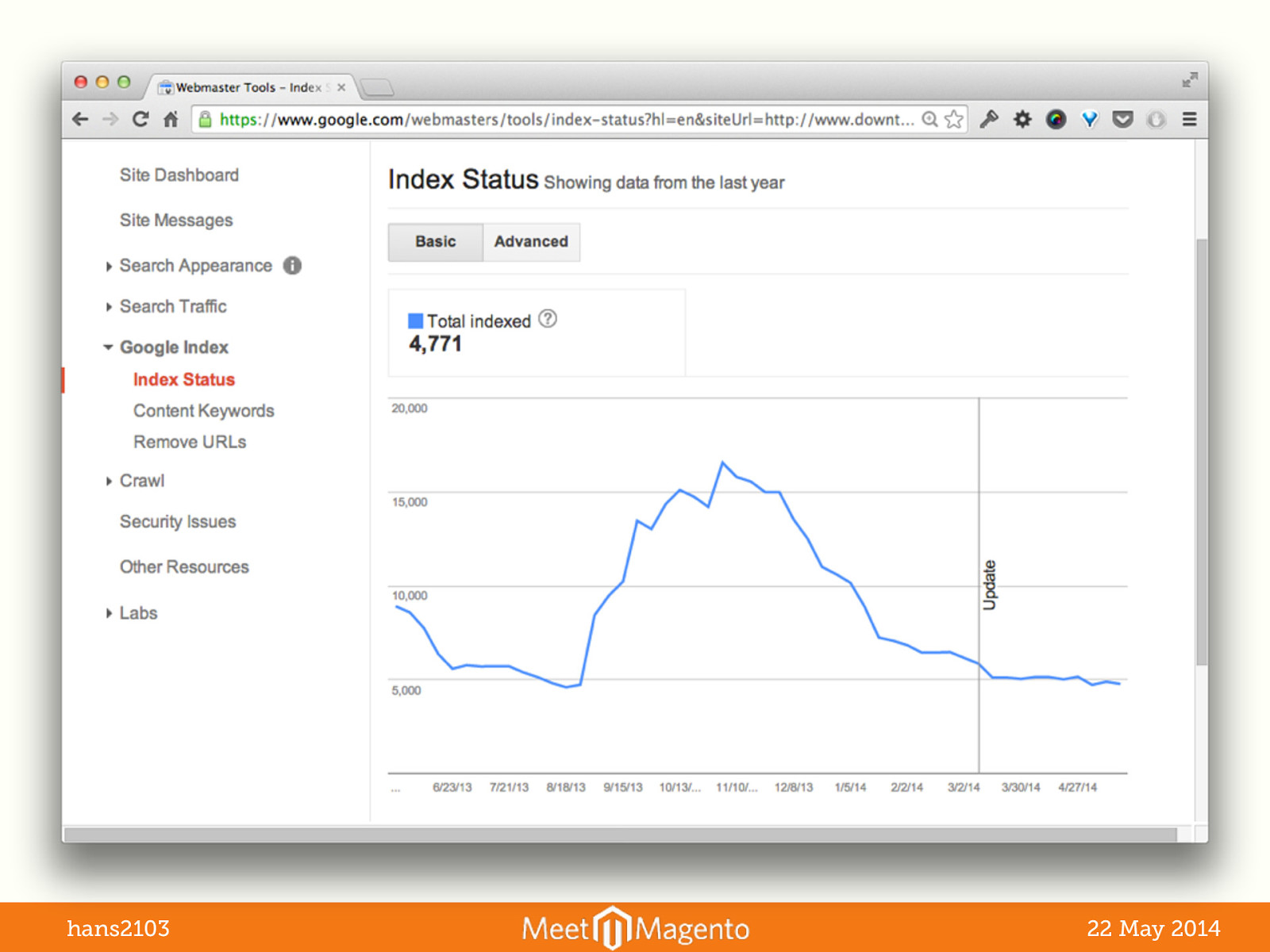This screenshot has height=952, width=1270.
Task: Click the help question mark near Total indexed
Action: pyautogui.click(x=548, y=319)
